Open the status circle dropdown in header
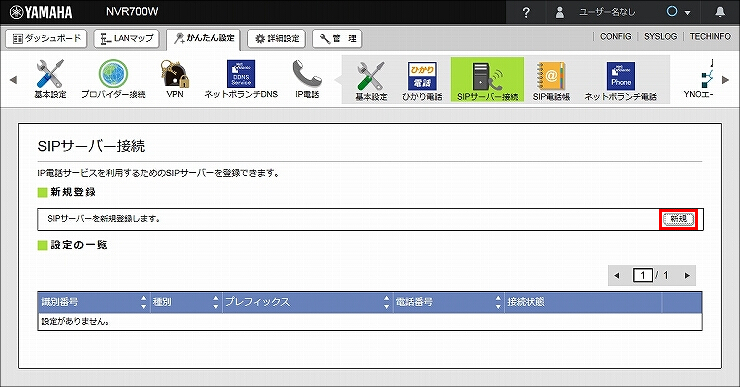Screen dimensions: 740x387 tap(678, 12)
